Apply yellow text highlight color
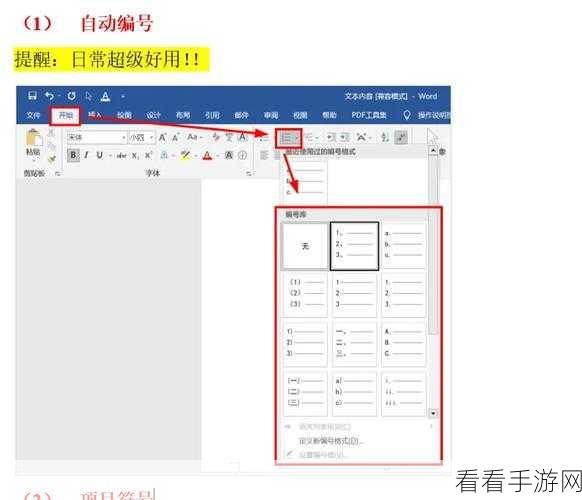Image resolution: width=582 pixels, height=500 pixels. point(185,155)
